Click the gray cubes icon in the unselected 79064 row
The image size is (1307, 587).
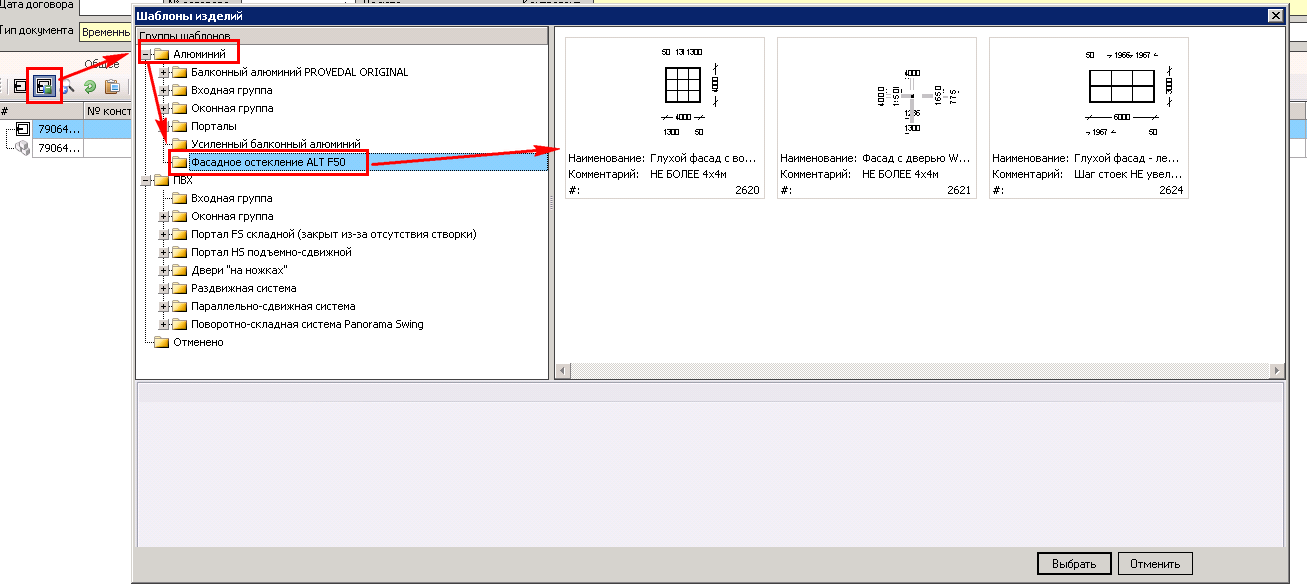(x=22, y=147)
